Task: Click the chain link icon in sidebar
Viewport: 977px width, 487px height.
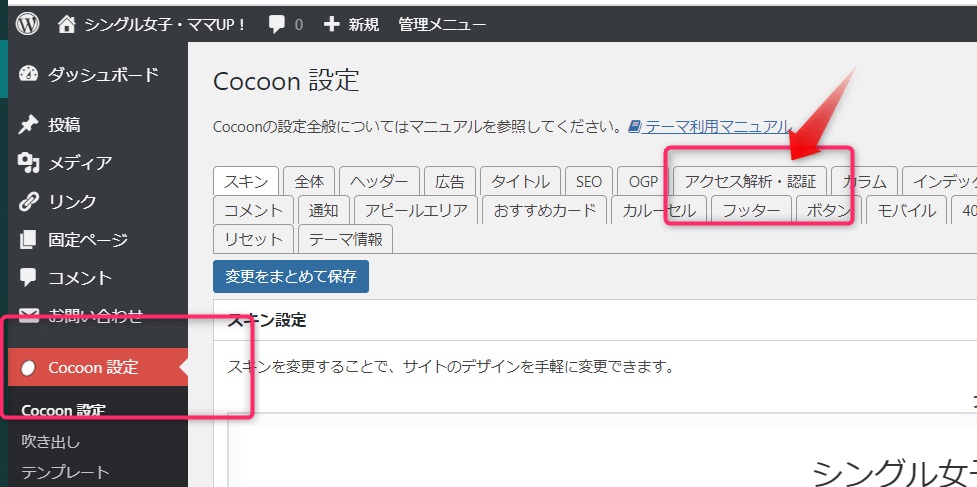Action: (29, 201)
